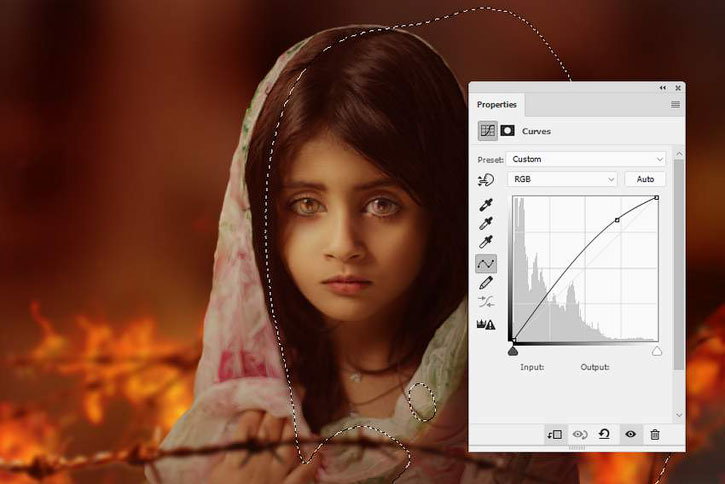The width and height of the screenshot is (725, 484).
Task: Delete the Curves adjustment layer
Action: (x=655, y=435)
